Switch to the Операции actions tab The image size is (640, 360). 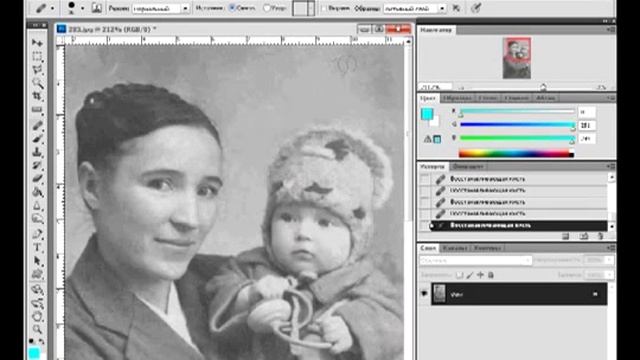coord(468,167)
